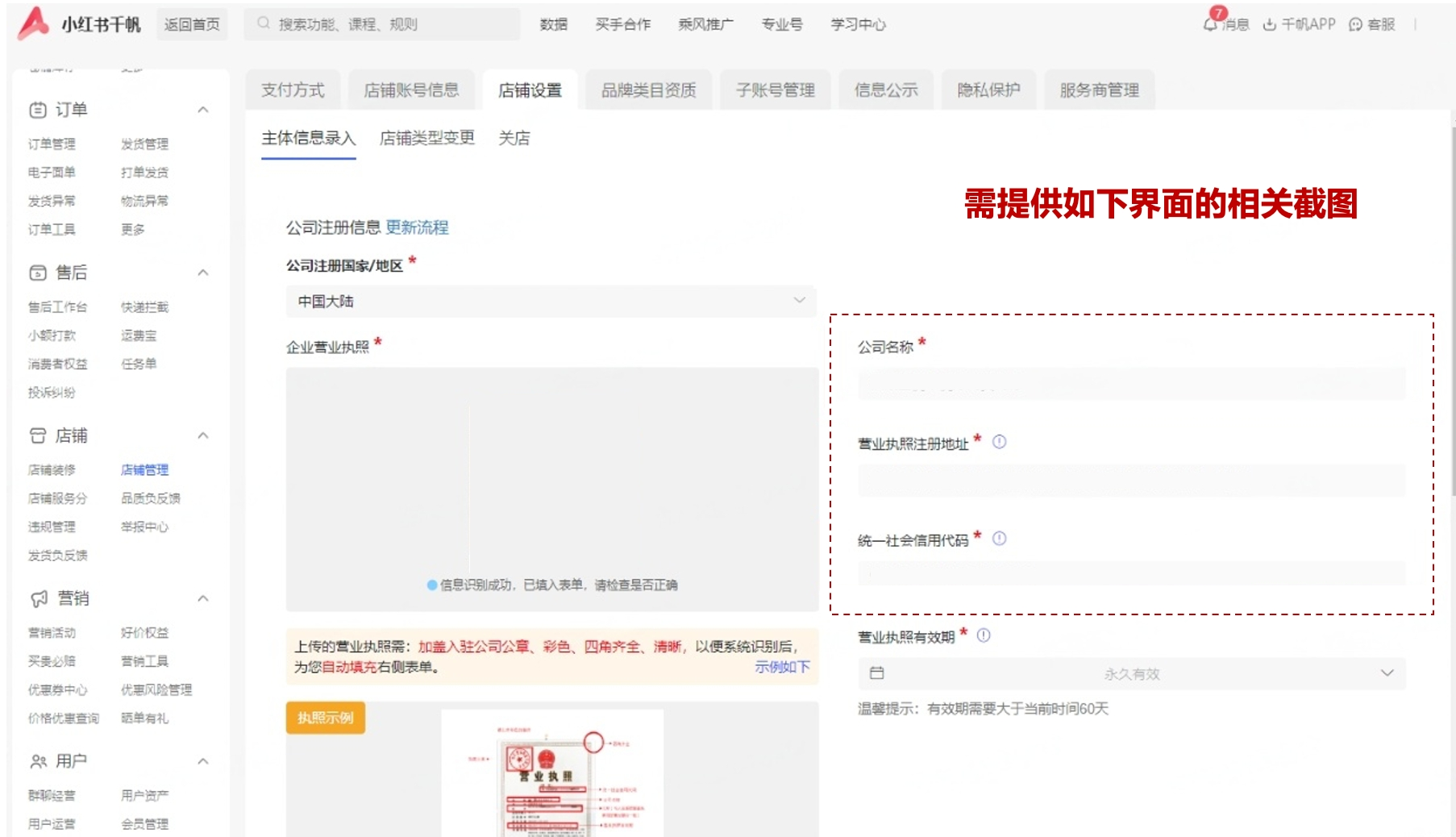
Task: Expand the 营业执照有效期 date dropdown
Action: tap(1387, 673)
